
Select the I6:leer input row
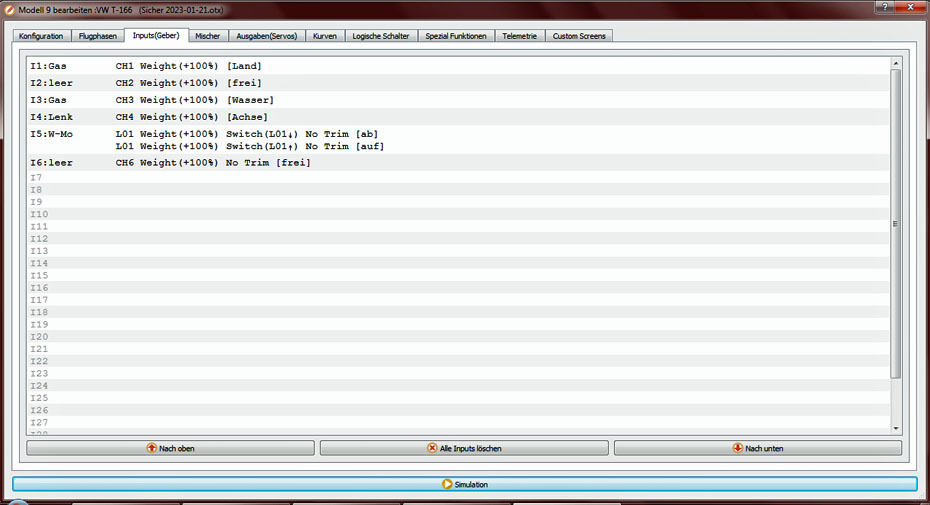pyautogui.click(x=458, y=163)
